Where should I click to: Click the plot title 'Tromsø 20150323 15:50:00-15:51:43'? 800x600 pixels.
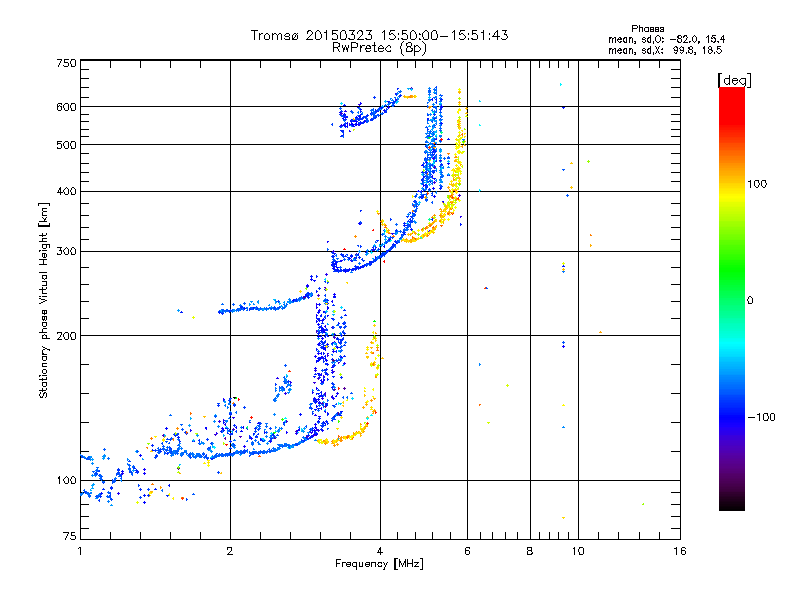point(379,35)
